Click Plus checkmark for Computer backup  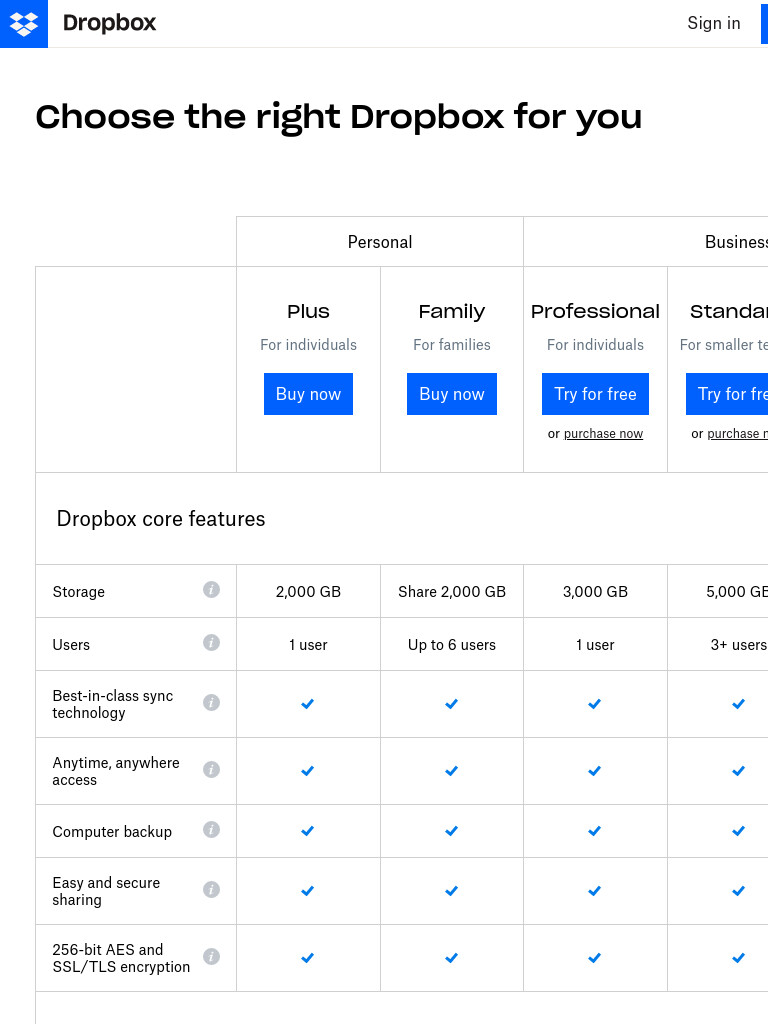308,831
